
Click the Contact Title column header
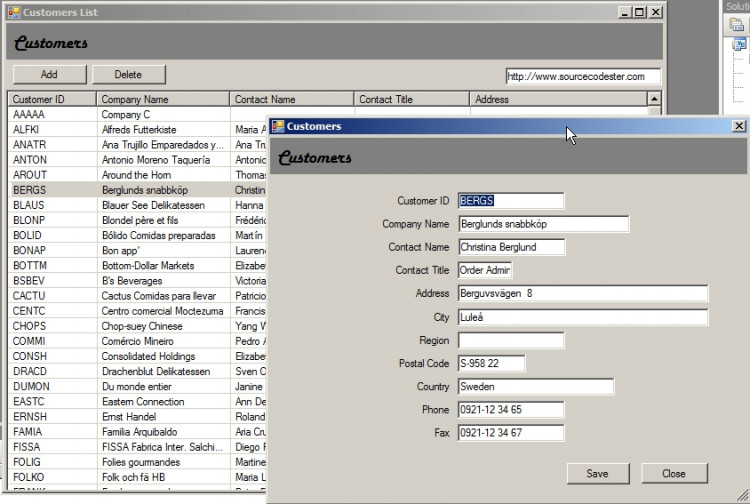click(x=412, y=99)
